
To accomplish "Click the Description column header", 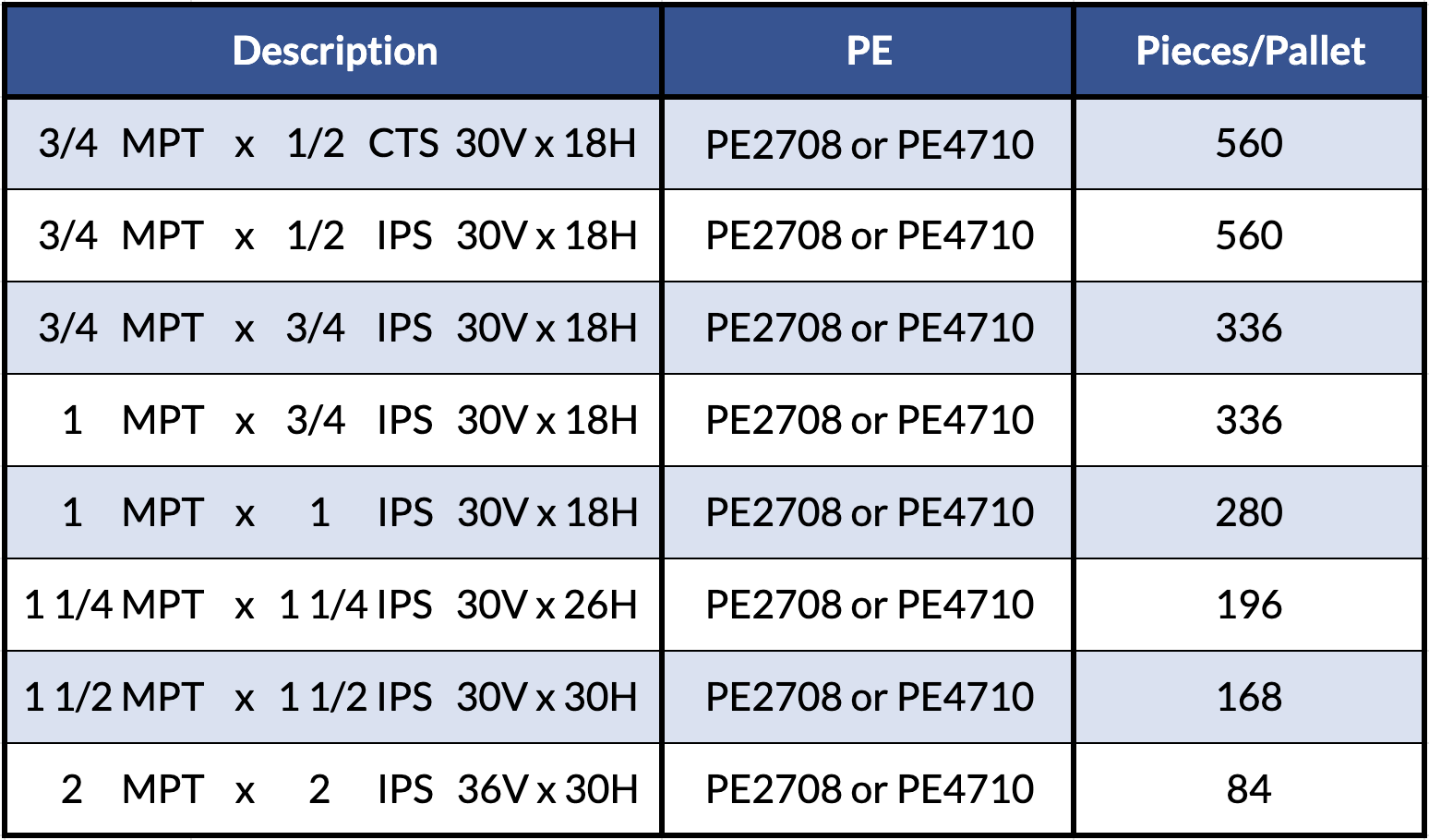I will [334, 51].
